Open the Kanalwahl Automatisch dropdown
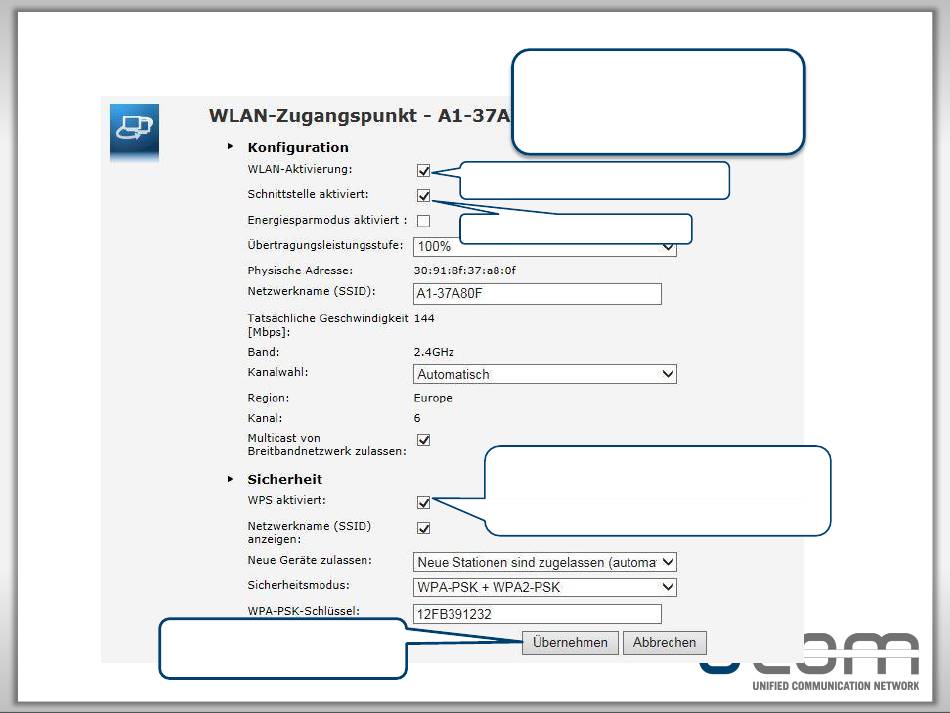 point(545,374)
